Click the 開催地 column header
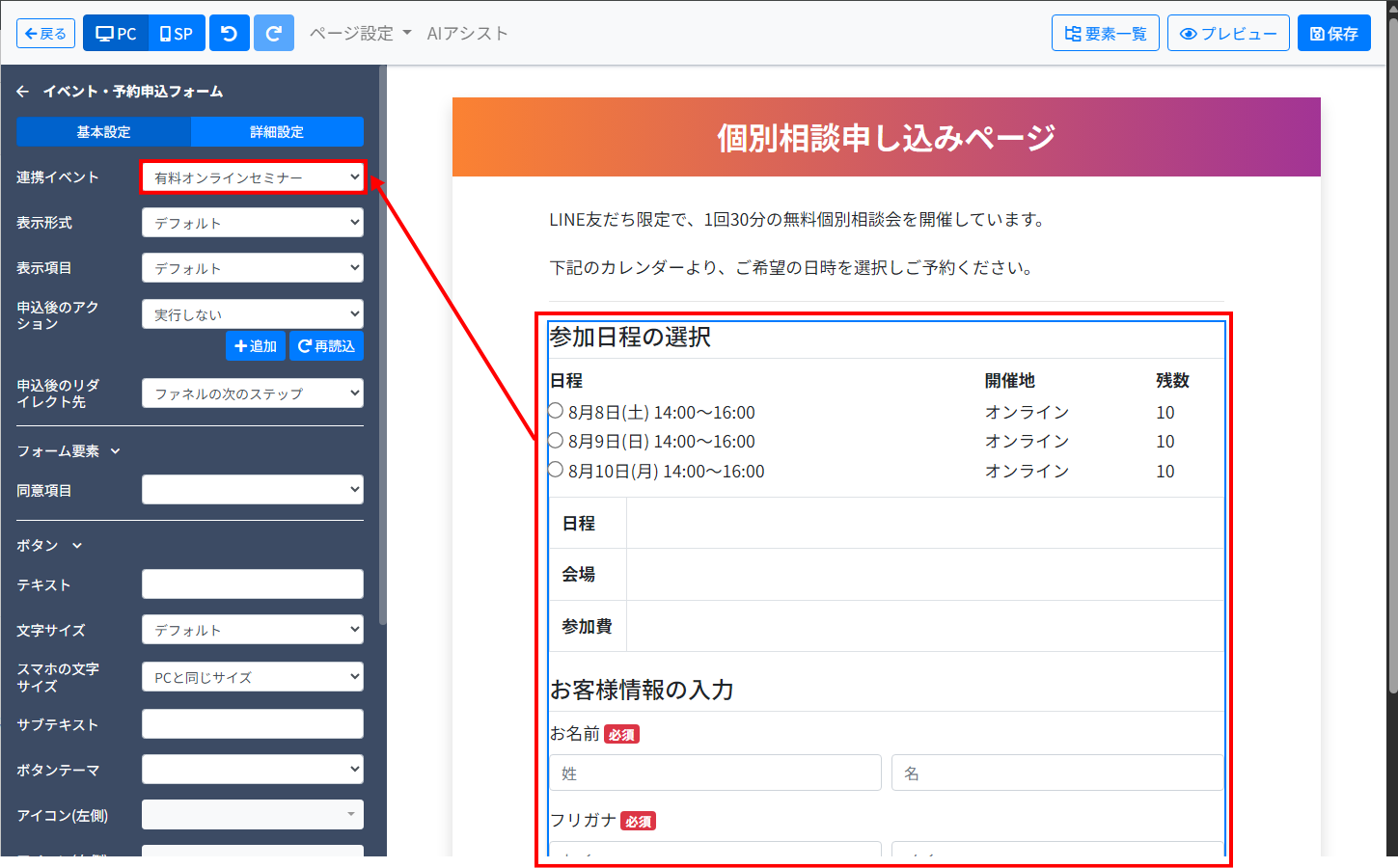Viewport: 1398px width, 868px height. coord(1010,381)
